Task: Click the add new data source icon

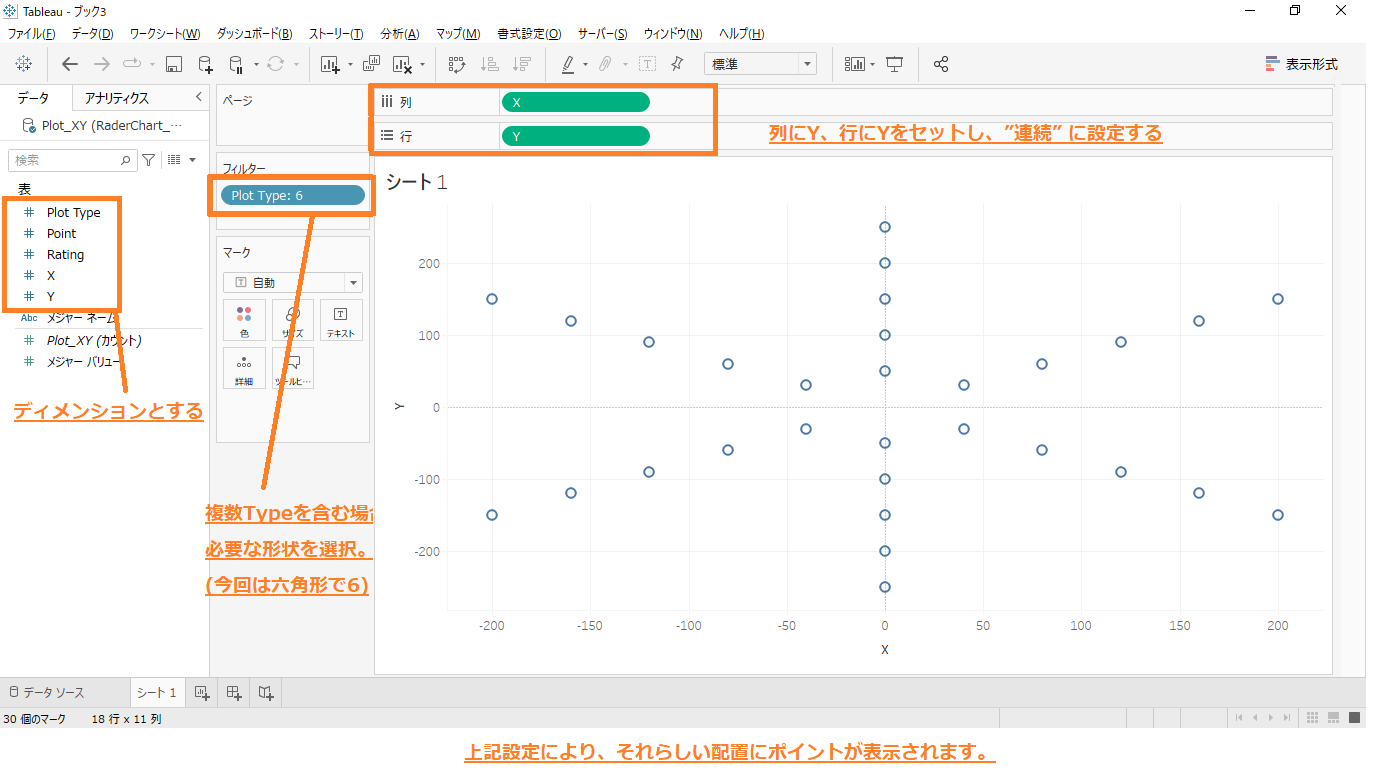Action: coord(205,64)
